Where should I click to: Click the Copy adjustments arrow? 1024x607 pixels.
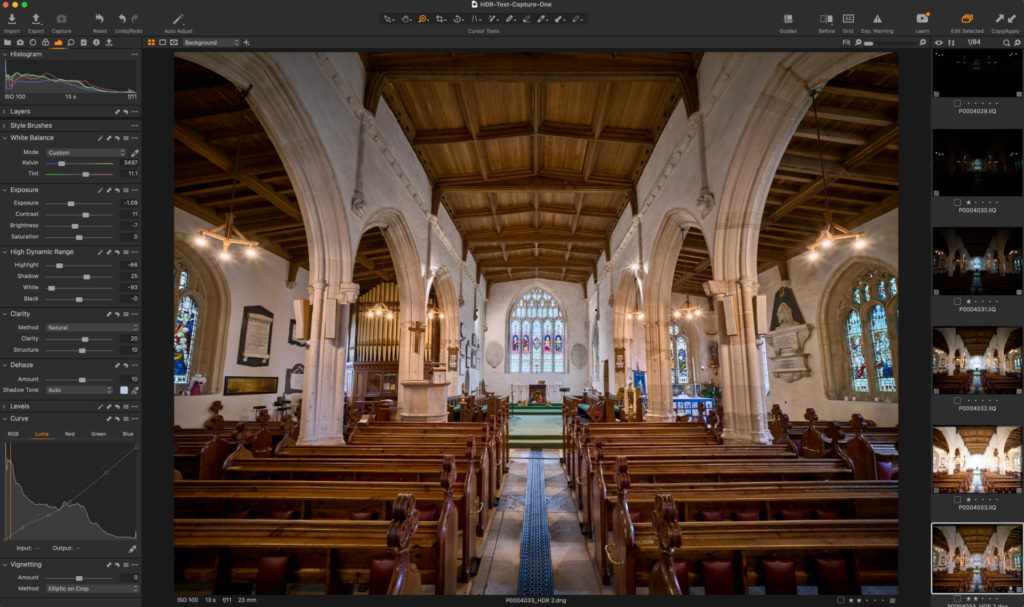tap(1000, 19)
